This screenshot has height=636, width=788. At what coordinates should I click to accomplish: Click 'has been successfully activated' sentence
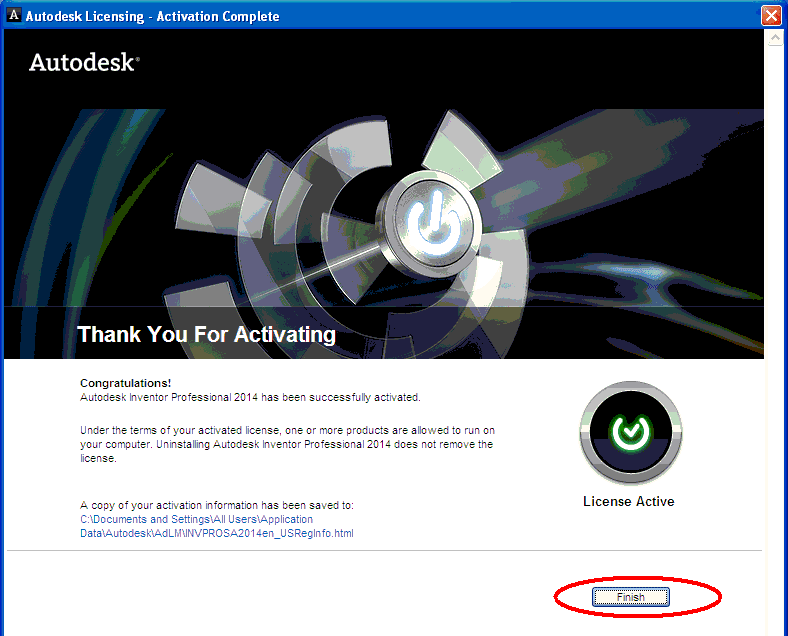[x=250, y=397]
